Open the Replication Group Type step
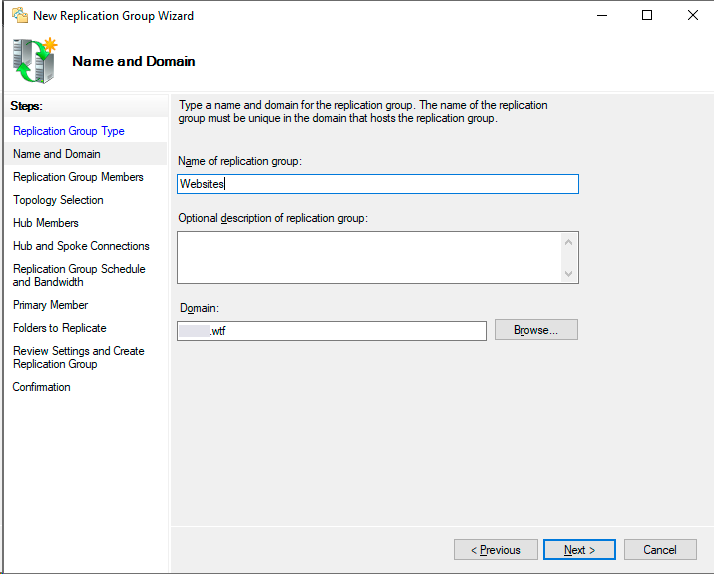This screenshot has height=574, width=714. coord(69,131)
